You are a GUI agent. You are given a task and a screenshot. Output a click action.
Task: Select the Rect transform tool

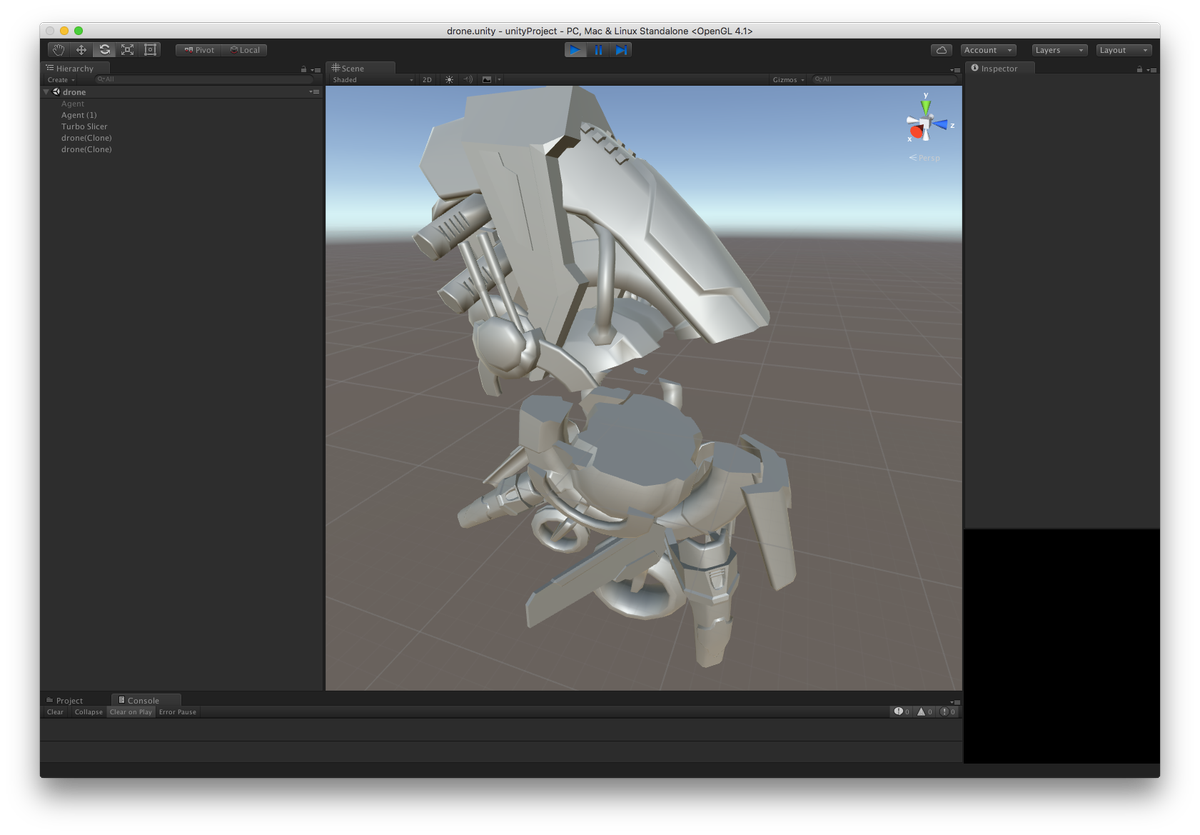coord(150,50)
